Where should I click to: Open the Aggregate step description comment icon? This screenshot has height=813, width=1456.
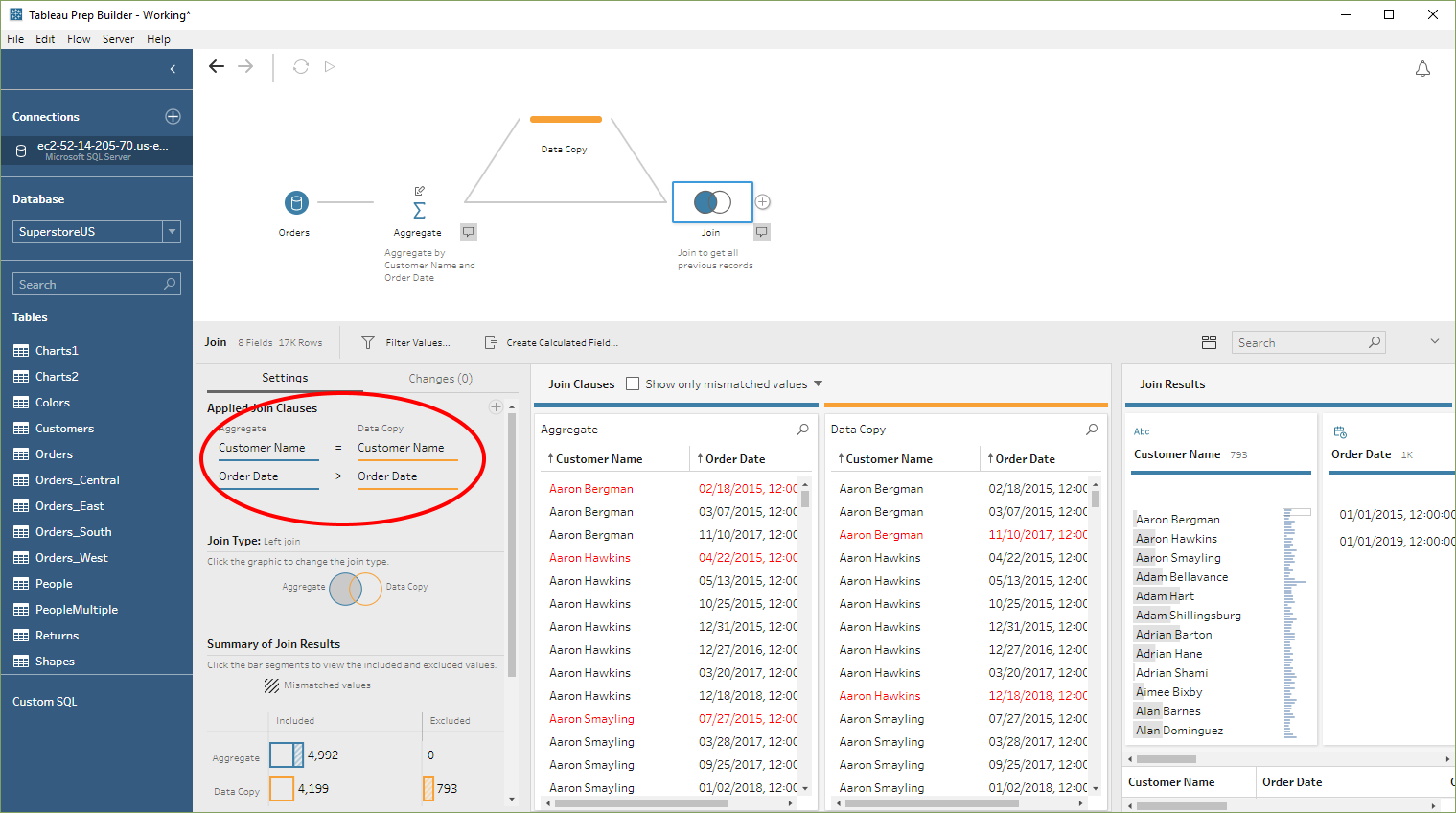click(468, 232)
